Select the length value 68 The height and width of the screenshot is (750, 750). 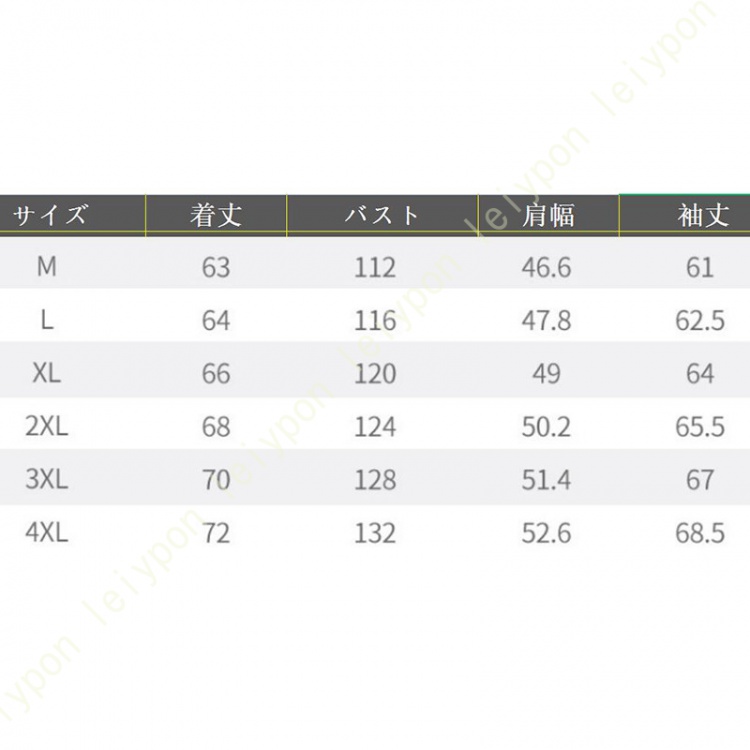click(216, 426)
